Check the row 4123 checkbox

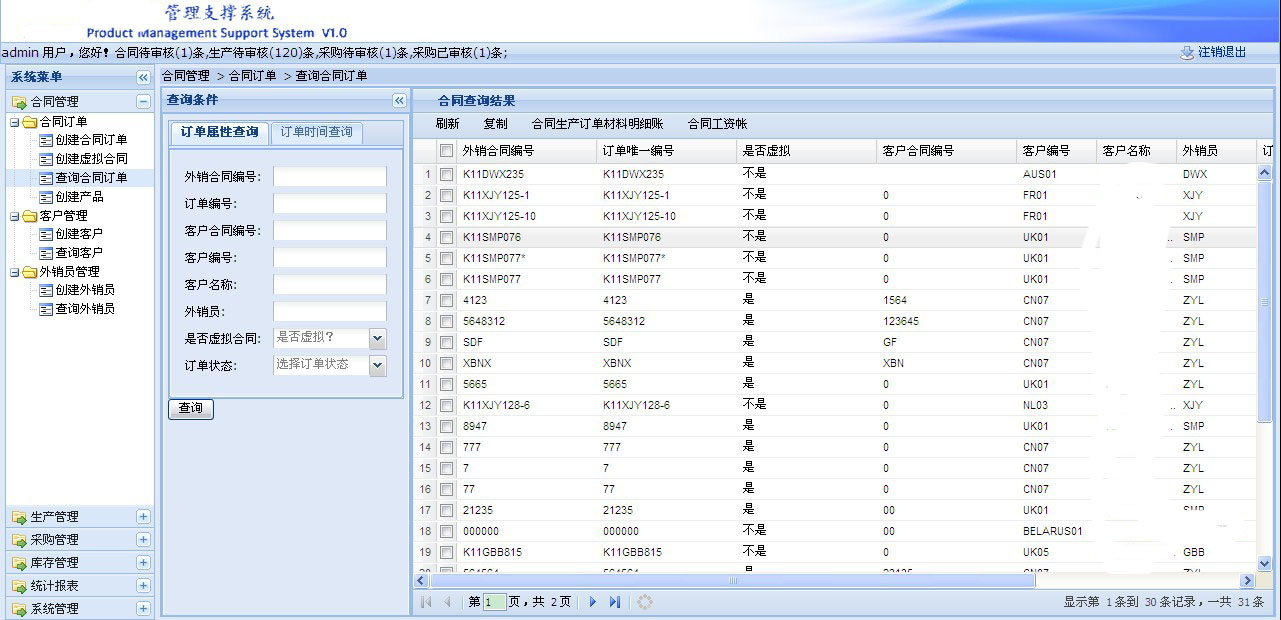pos(446,300)
